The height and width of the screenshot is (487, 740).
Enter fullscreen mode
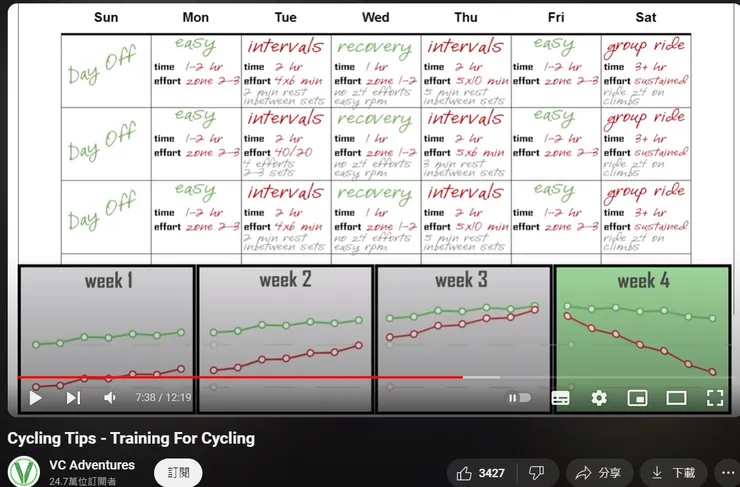pyautogui.click(x=715, y=398)
